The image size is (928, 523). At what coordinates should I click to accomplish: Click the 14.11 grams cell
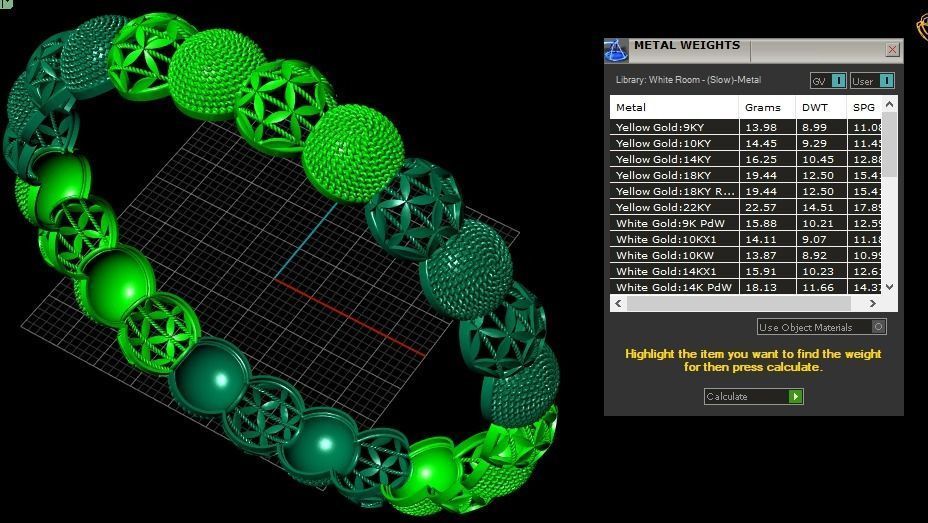(x=767, y=239)
